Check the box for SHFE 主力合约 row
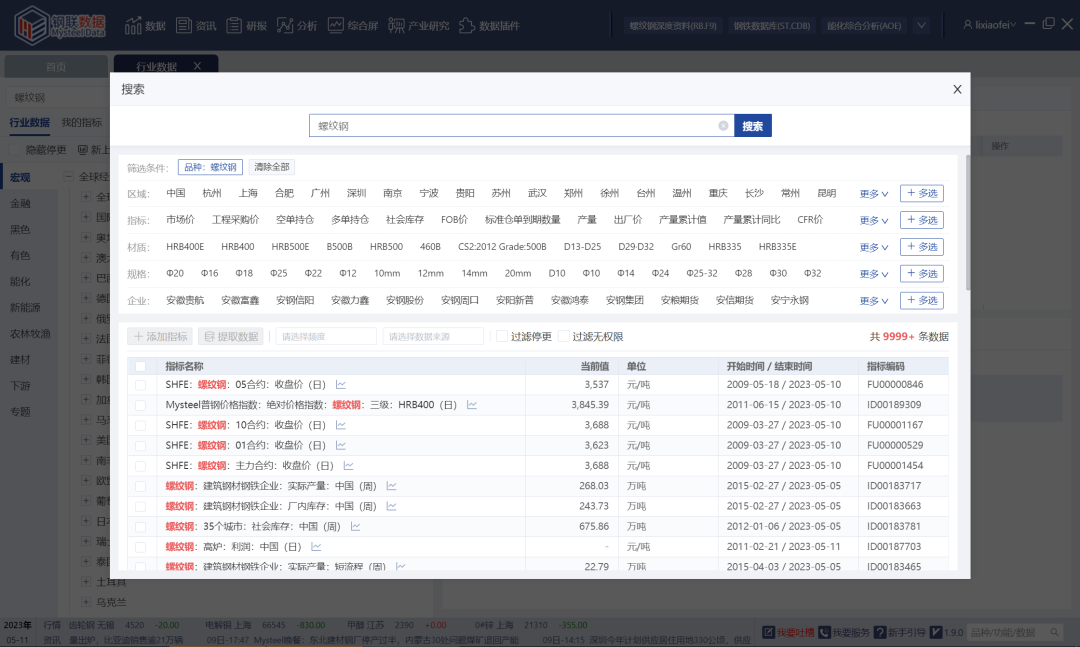This screenshot has width=1080, height=647. coord(141,466)
